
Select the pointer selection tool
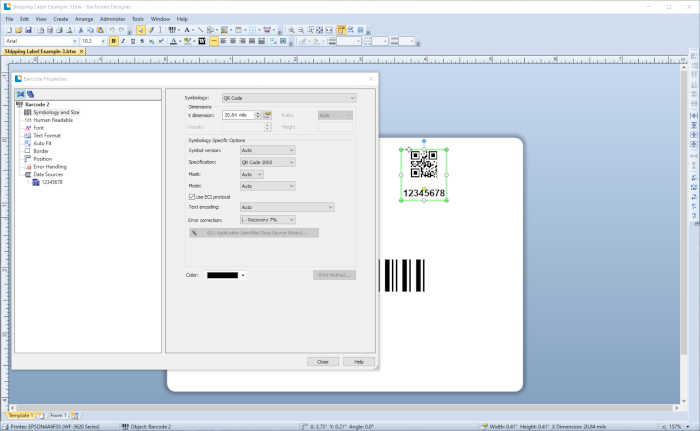pyautogui.click(x=141, y=30)
